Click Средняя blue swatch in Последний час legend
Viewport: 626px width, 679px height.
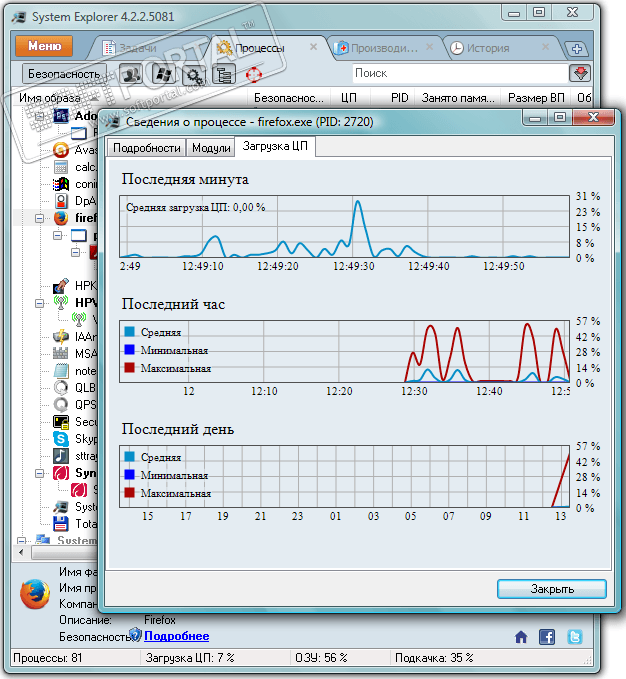tap(129, 332)
